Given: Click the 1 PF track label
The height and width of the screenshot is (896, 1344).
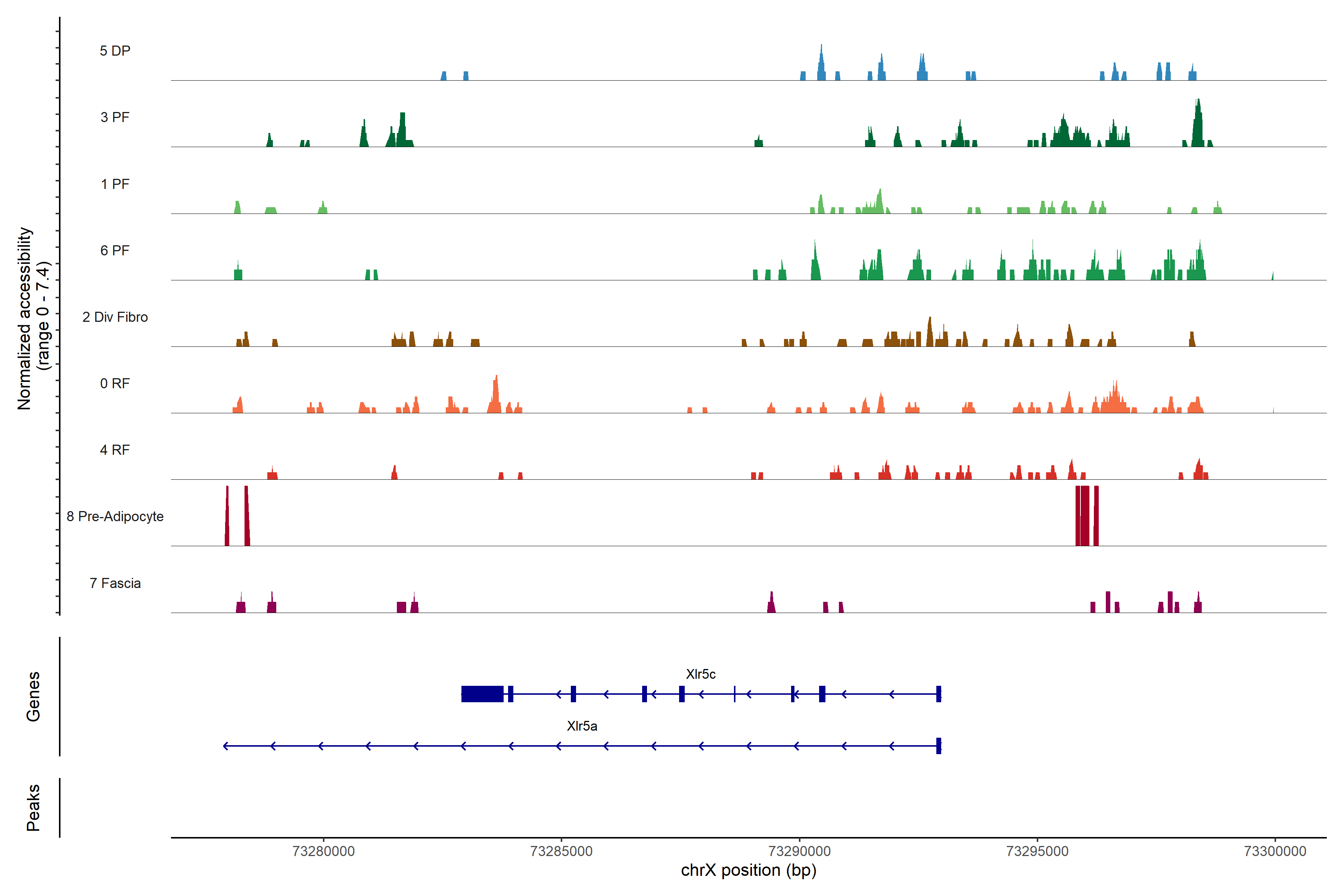Looking at the screenshot, I should tap(115, 184).
